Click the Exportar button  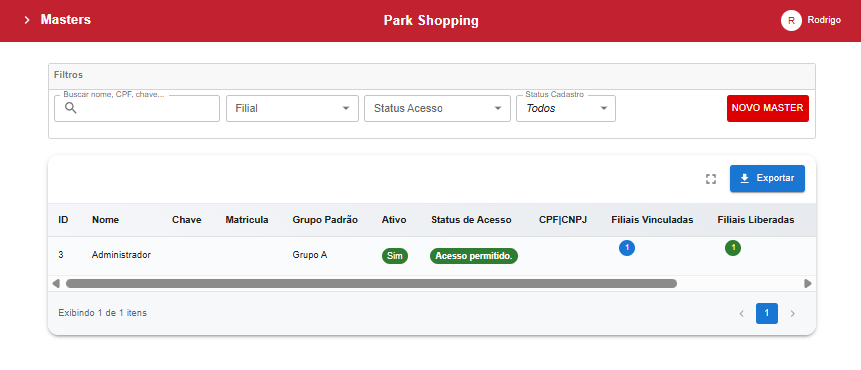coord(767,178)
